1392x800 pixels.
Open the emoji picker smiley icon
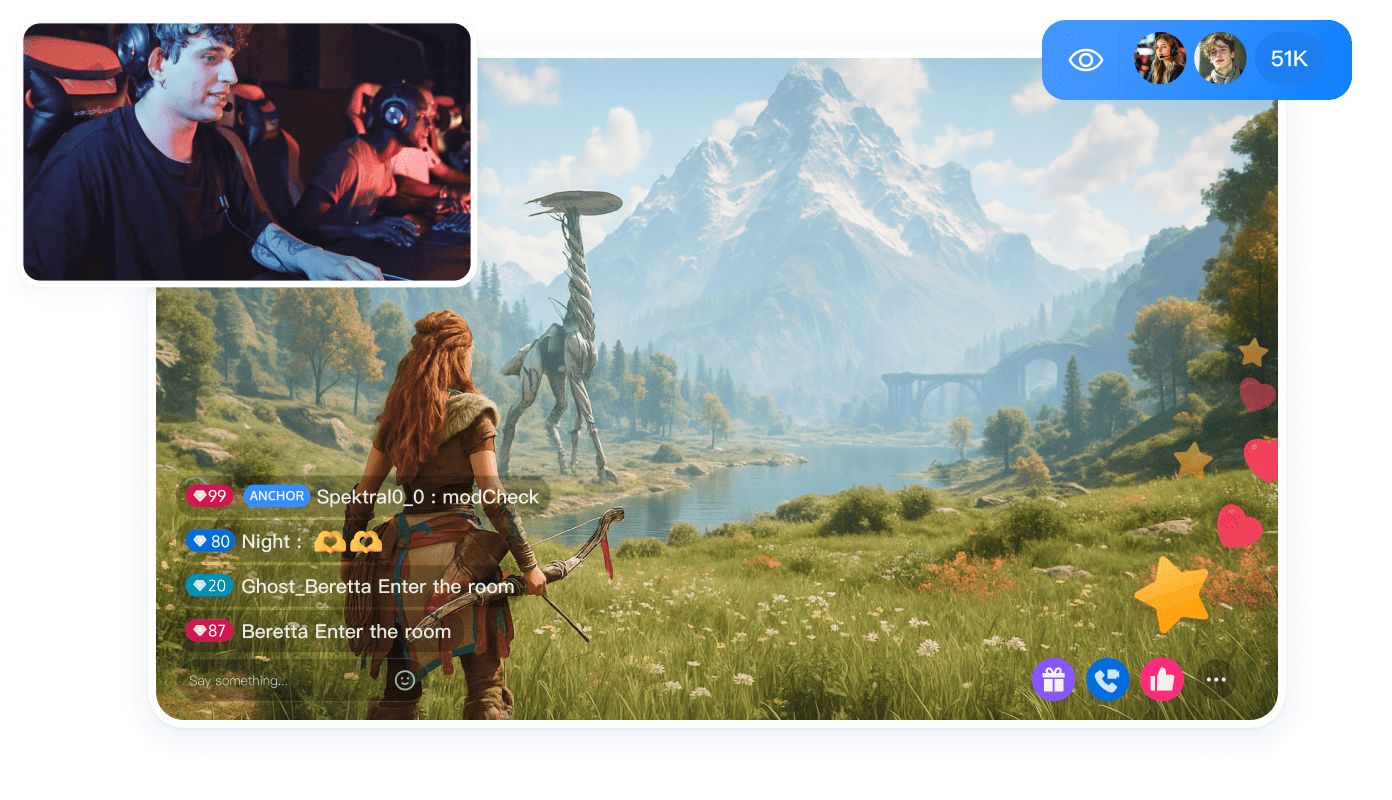[405, 680]
